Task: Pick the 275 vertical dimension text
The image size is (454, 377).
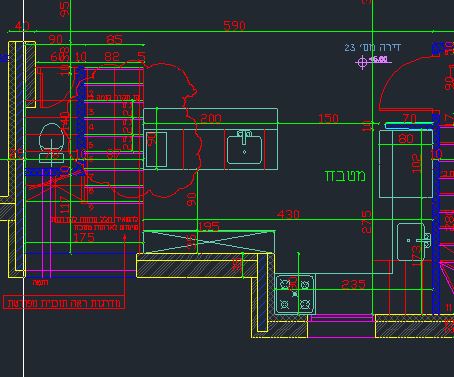Action: click(x=366, y=222)
